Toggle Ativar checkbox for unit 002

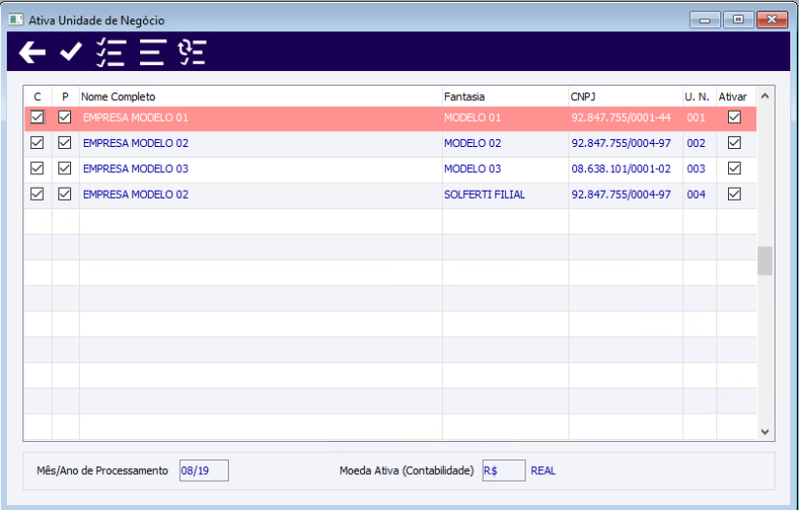point(734,143)
